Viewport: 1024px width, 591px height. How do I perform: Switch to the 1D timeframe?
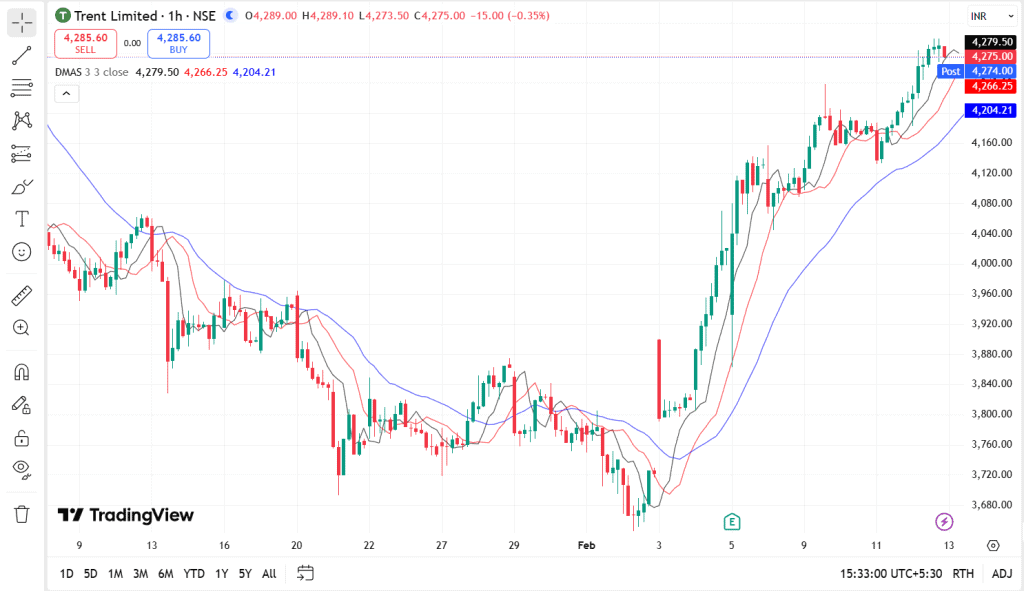66,574
